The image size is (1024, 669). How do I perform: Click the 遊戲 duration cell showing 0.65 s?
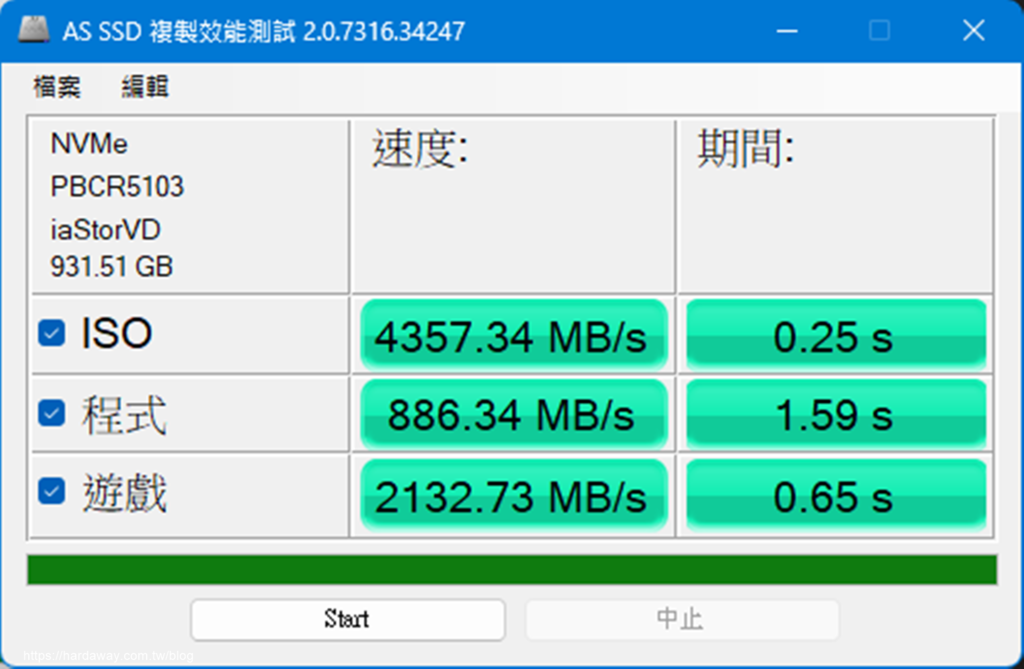837,494
